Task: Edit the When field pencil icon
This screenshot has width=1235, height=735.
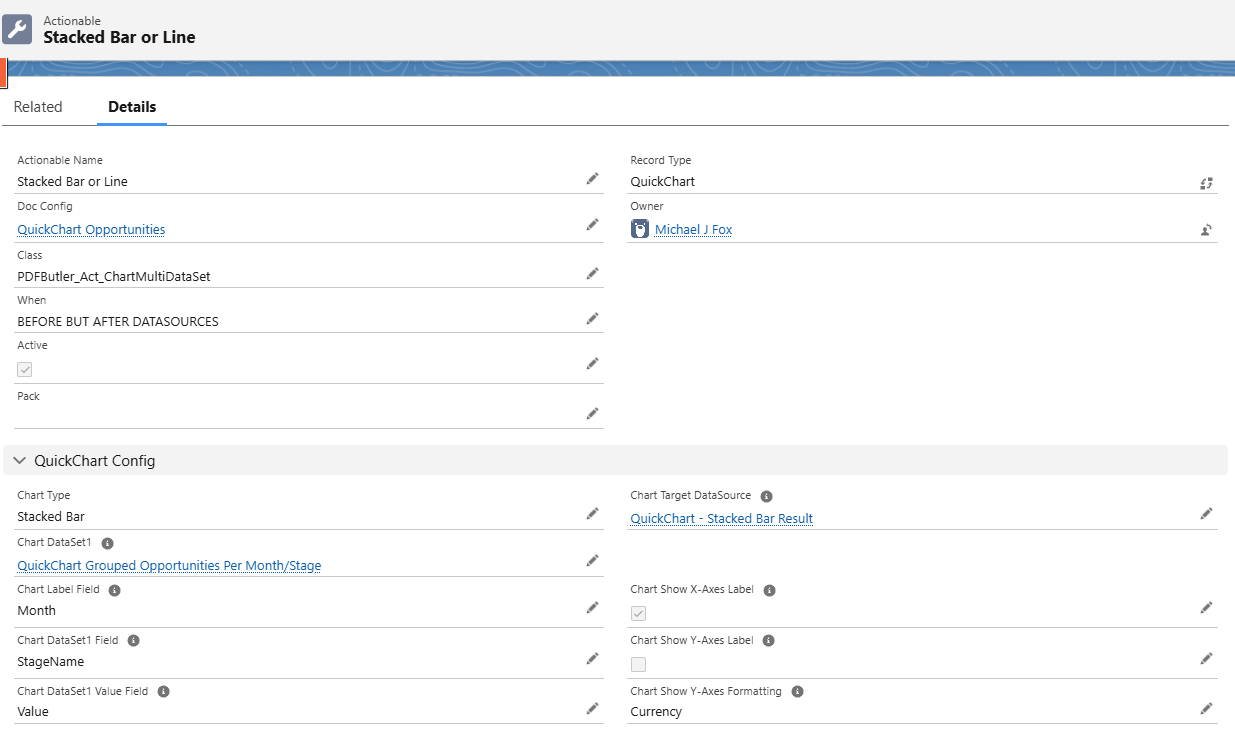Action: coord(593,319)
